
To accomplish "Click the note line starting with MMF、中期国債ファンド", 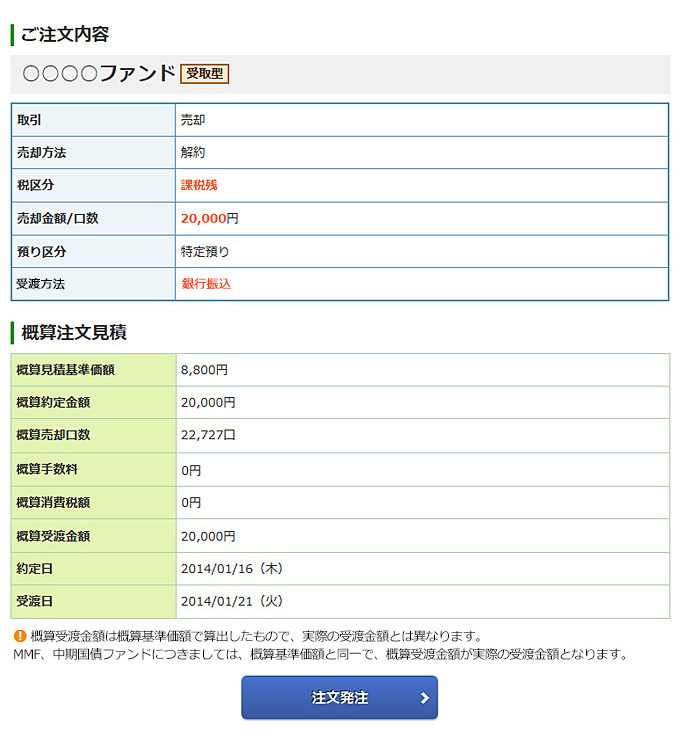I will pos(321,654).
